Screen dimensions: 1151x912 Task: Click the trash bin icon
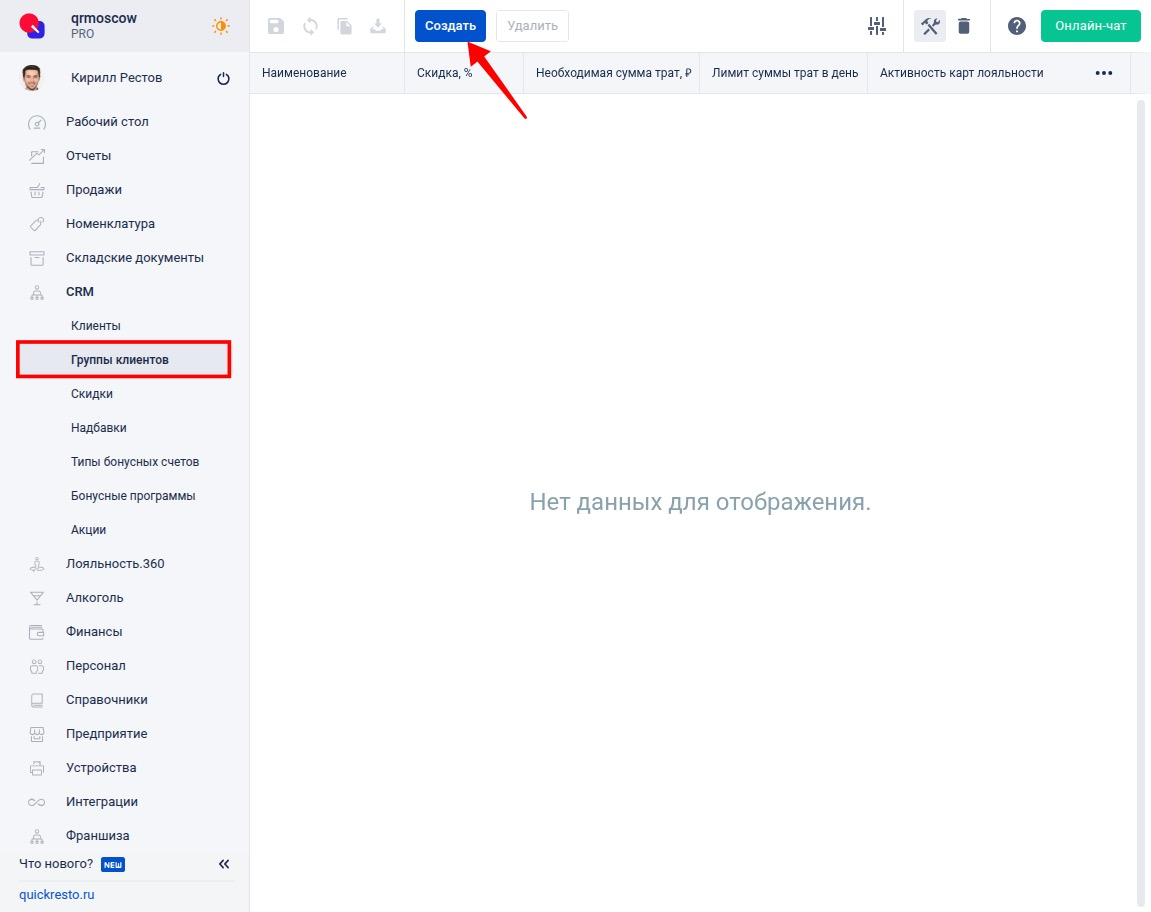(962, 26)
